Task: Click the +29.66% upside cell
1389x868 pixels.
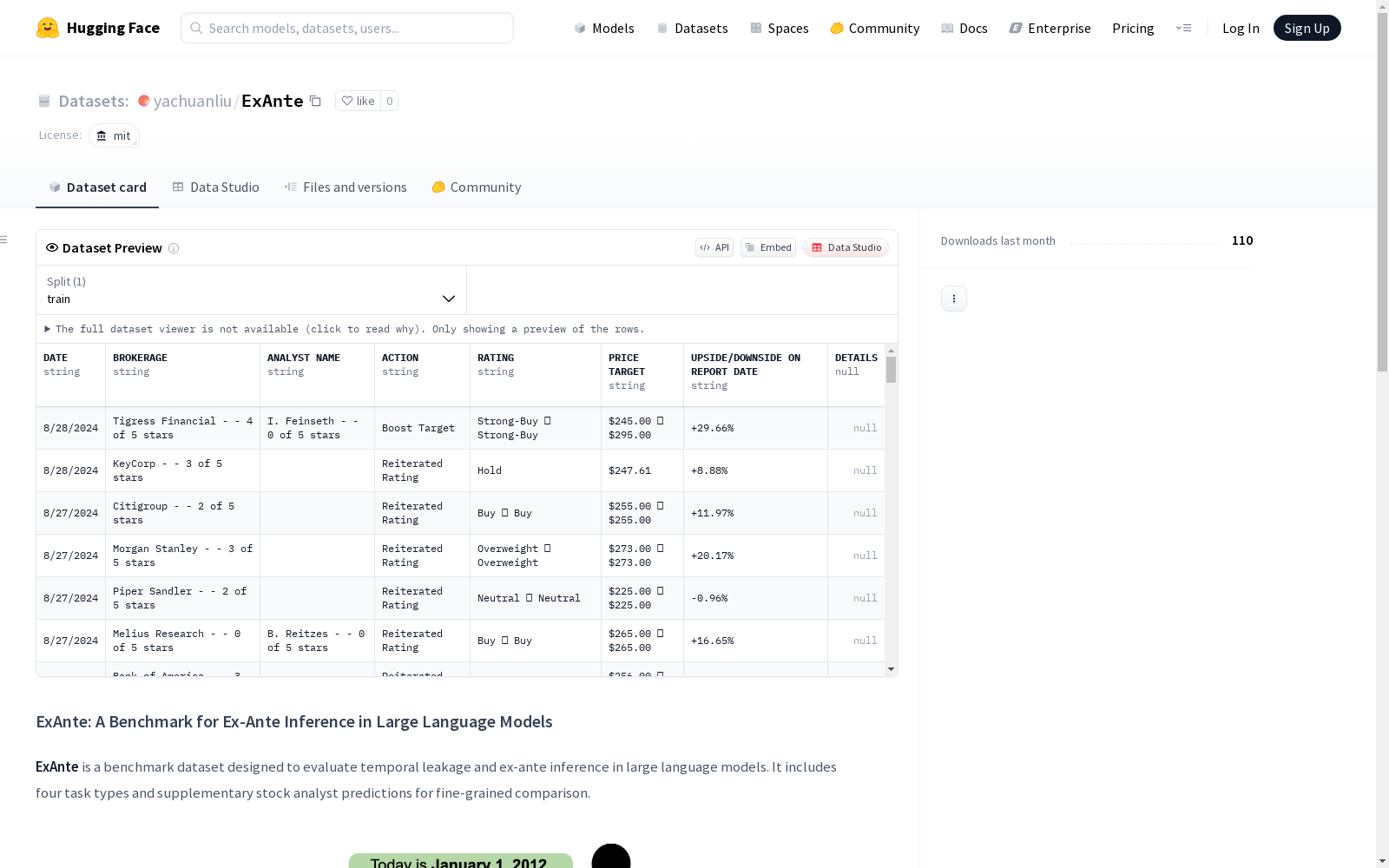Action: click(756, 428)
